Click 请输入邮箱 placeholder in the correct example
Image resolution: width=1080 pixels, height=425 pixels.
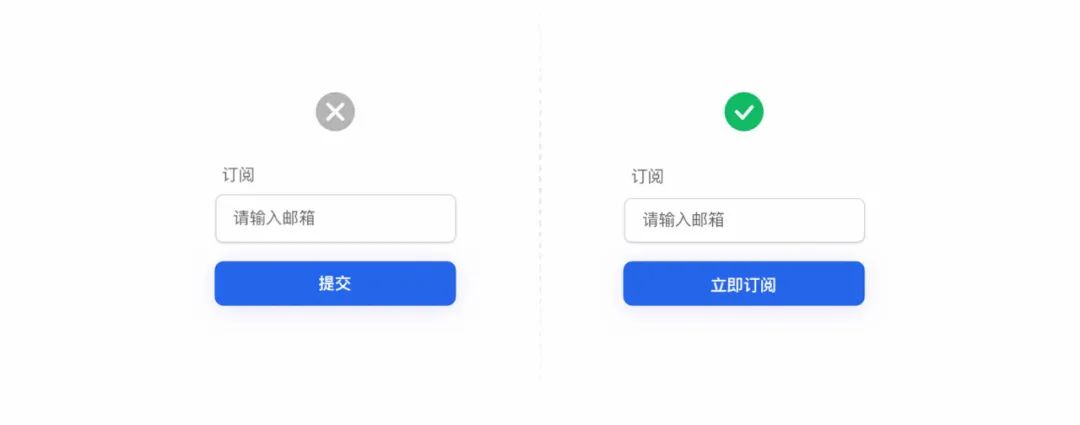(x=683, y=220)
